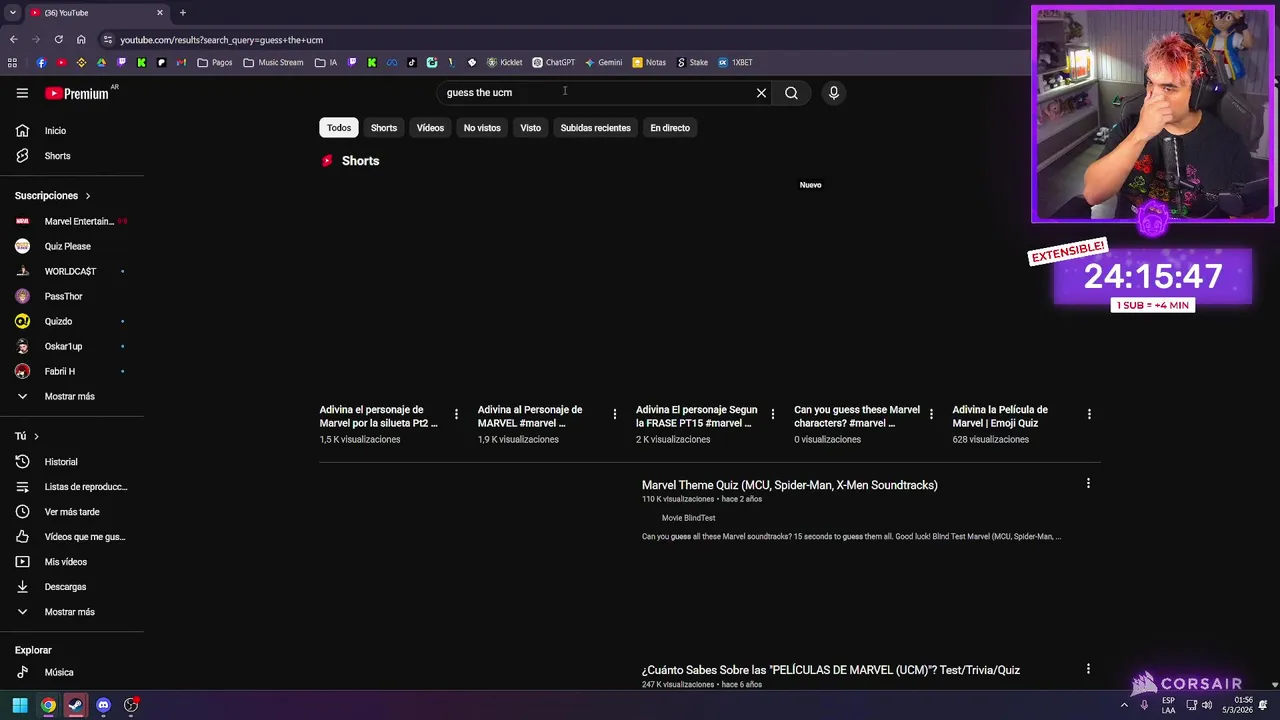The image size is (1280, 720).
Task: Open '¿Cuánto Sabes Sobre' video title
Action: click(x=831, y=670)
